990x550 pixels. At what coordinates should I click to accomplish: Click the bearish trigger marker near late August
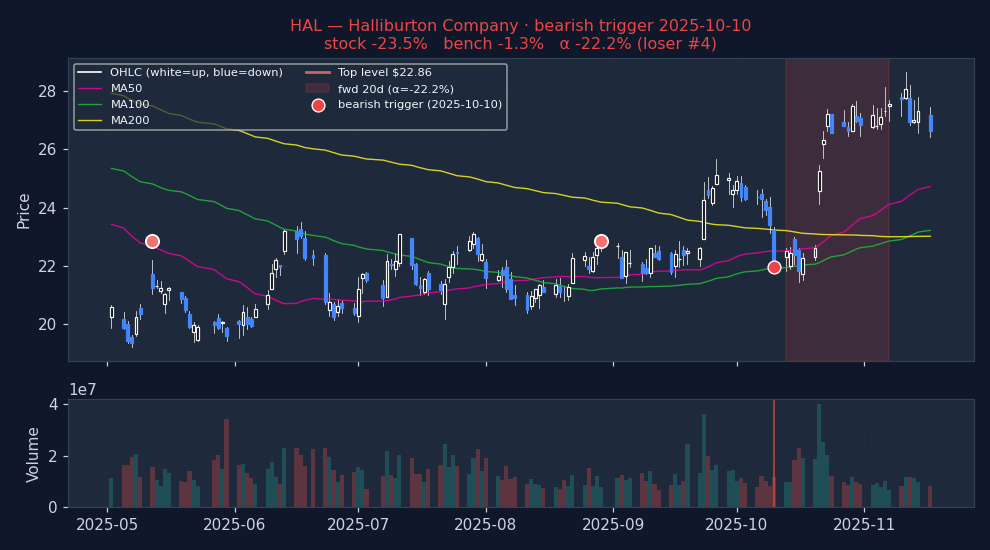coord(601,241)
